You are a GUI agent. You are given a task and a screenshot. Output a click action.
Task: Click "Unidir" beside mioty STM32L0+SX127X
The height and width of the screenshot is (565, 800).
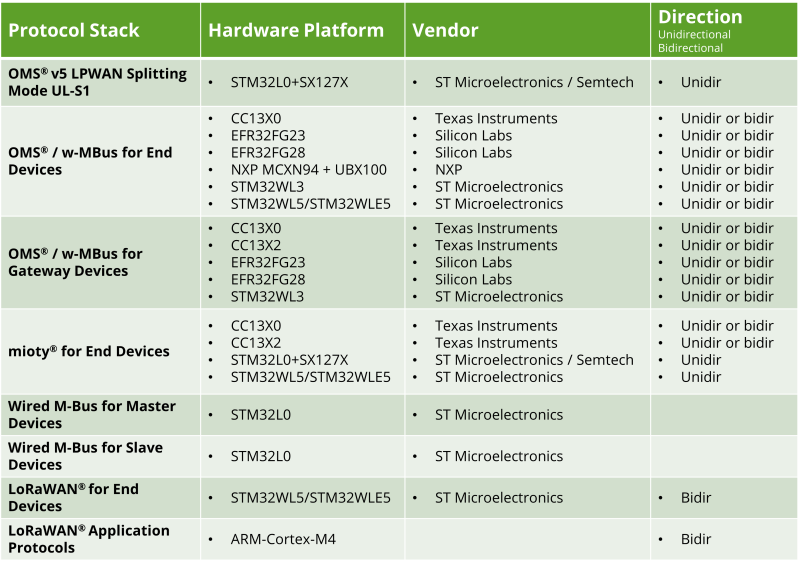[701, 360]
